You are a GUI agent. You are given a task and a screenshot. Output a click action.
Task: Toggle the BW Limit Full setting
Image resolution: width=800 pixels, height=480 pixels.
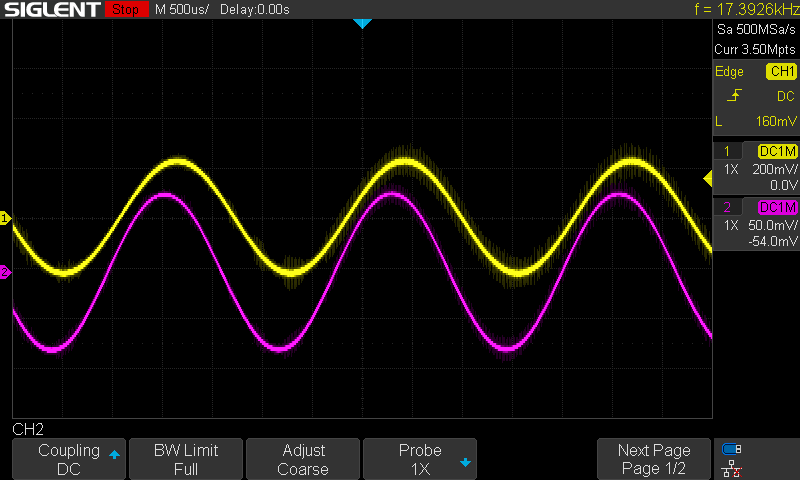[x=186, y=459]
